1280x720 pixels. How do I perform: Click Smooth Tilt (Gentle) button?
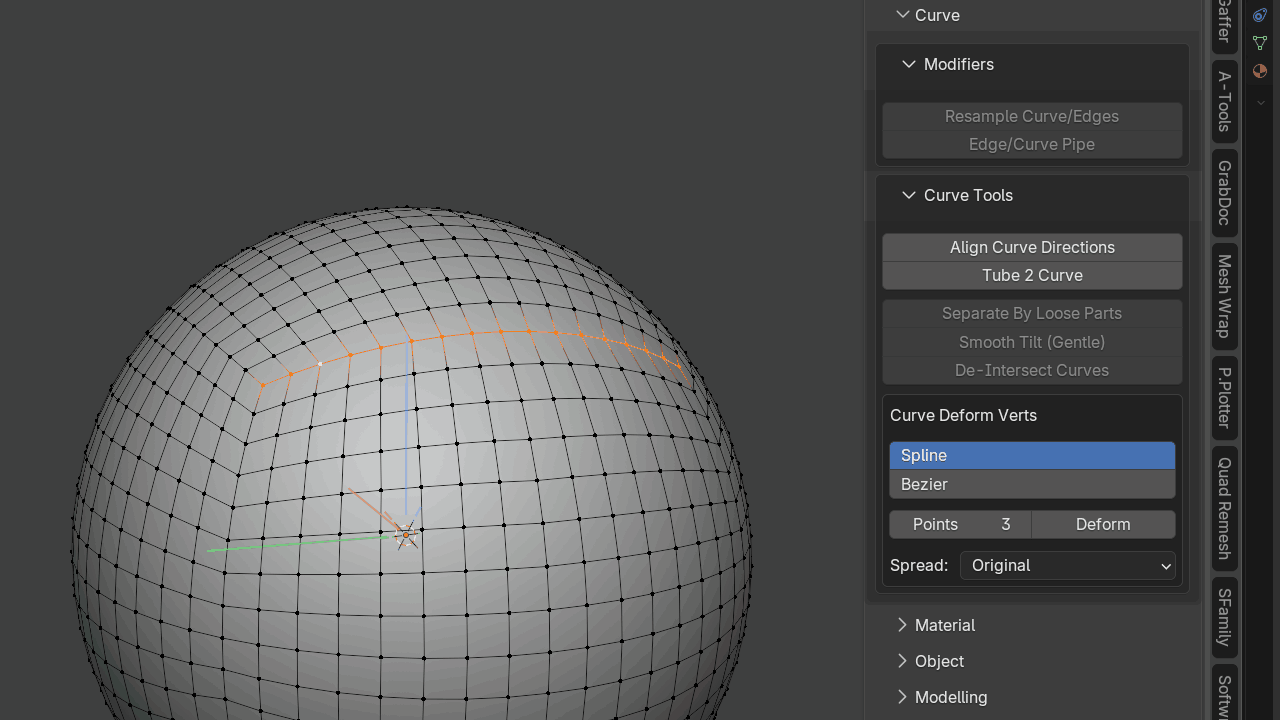click(x=1032, y=342)
